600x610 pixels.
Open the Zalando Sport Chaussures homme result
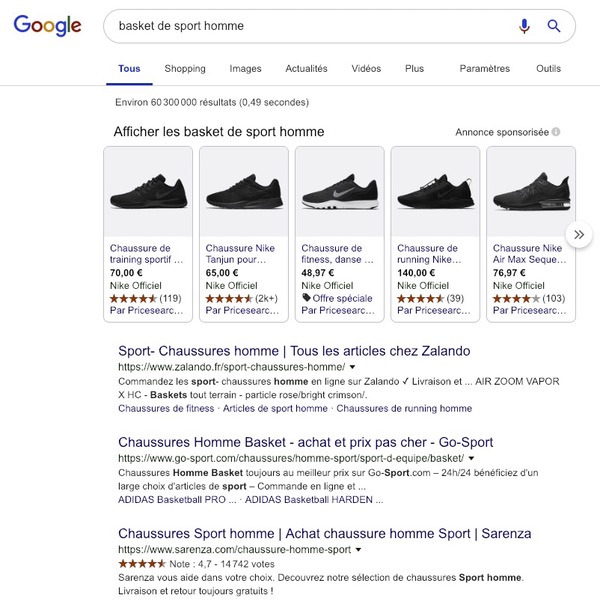click(x=294, y=351)
